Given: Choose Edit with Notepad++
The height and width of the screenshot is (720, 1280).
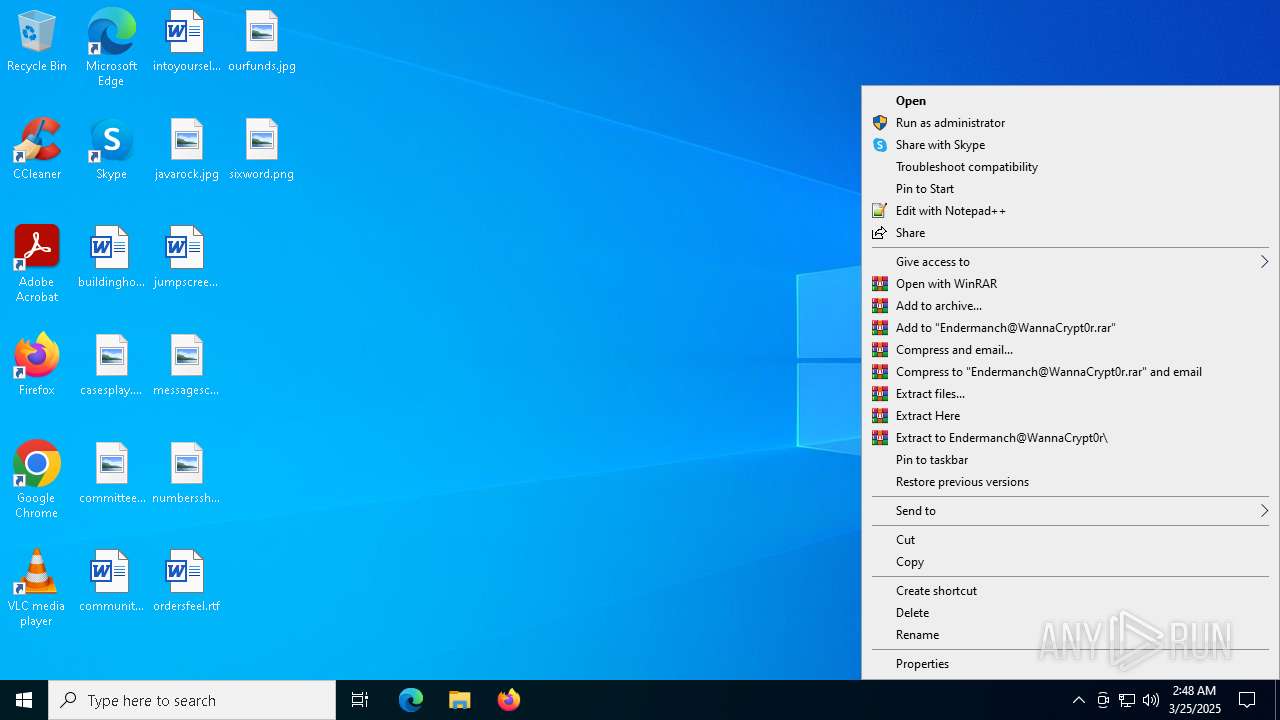Looking at the screenshot, I should click(x=1070, y=211).
